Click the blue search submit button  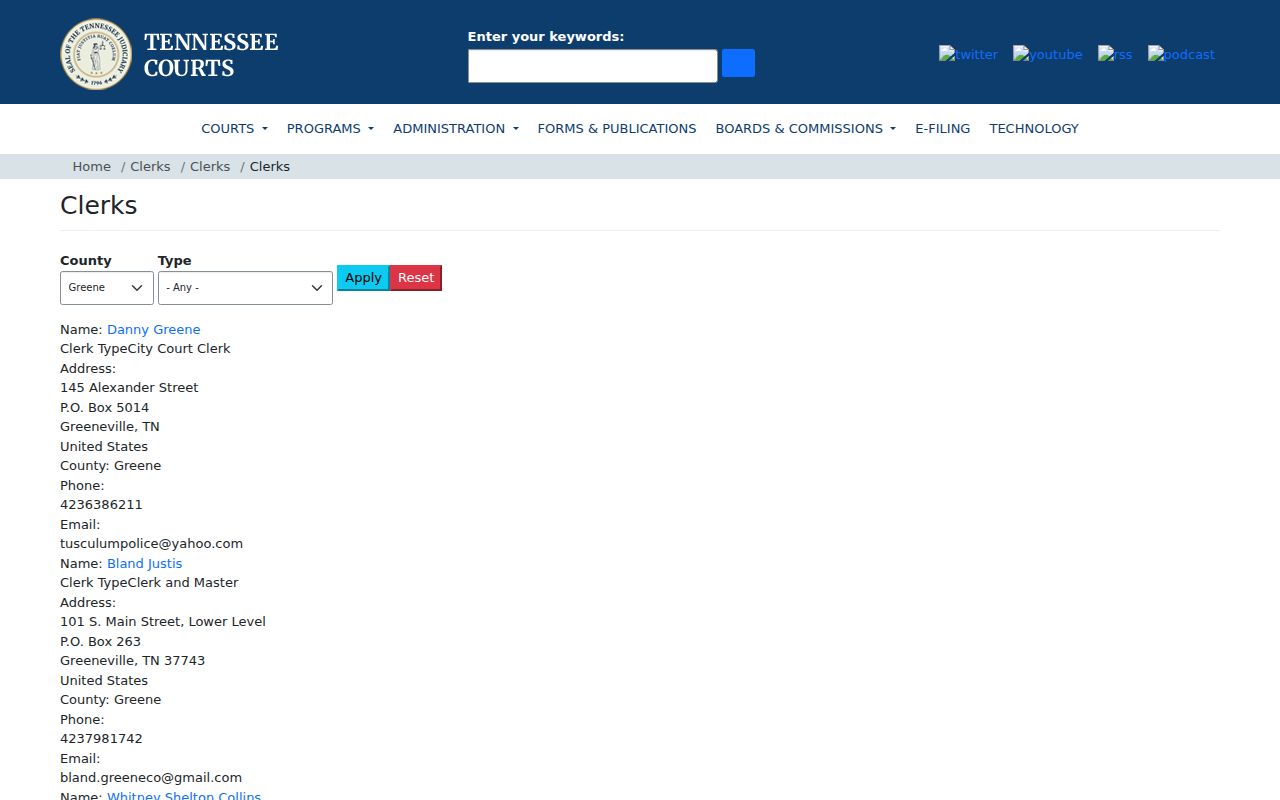738,63
